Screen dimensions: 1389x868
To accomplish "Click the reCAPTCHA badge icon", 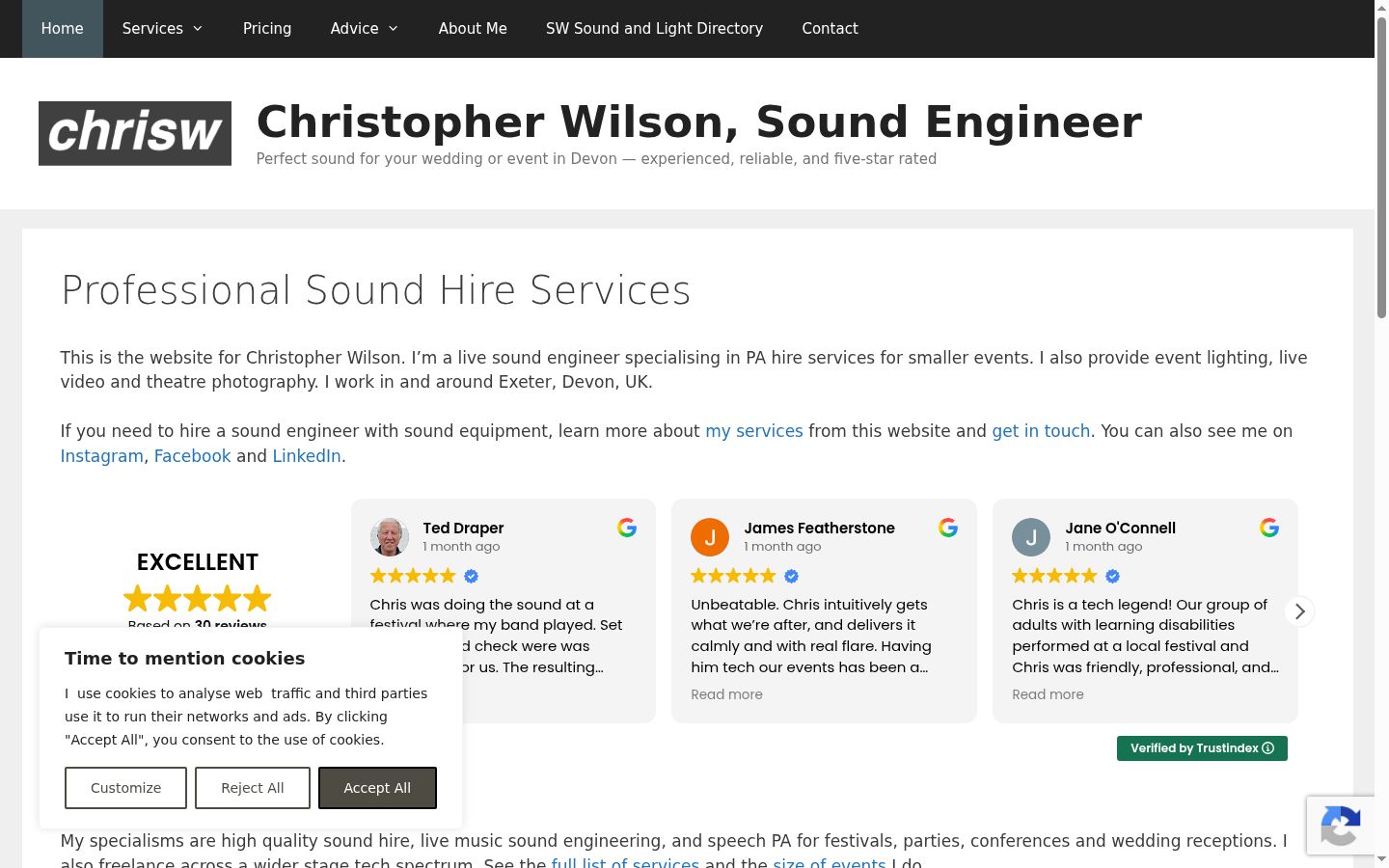I will point(1341,826).
